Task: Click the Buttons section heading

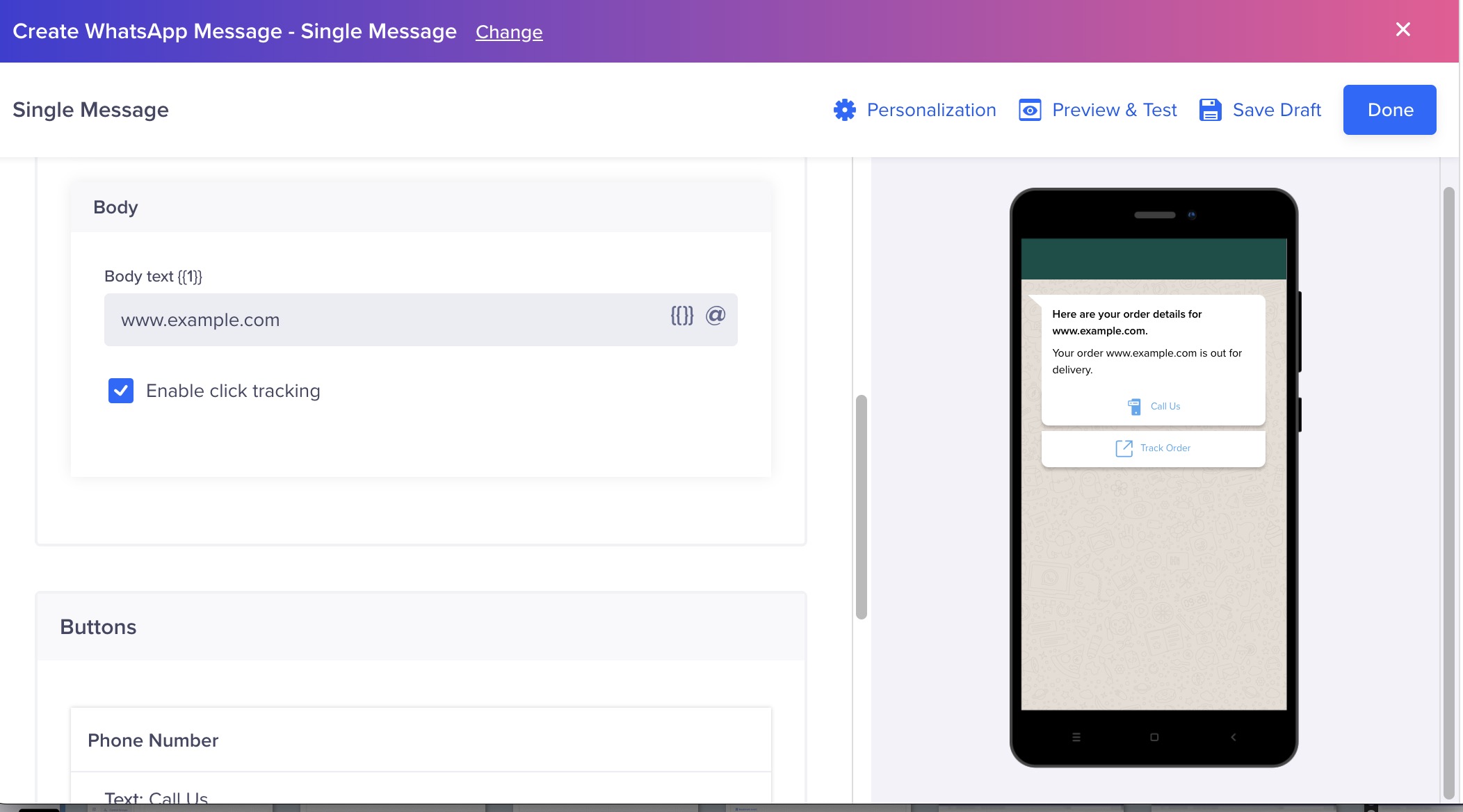Action: (x=98, y=627)
